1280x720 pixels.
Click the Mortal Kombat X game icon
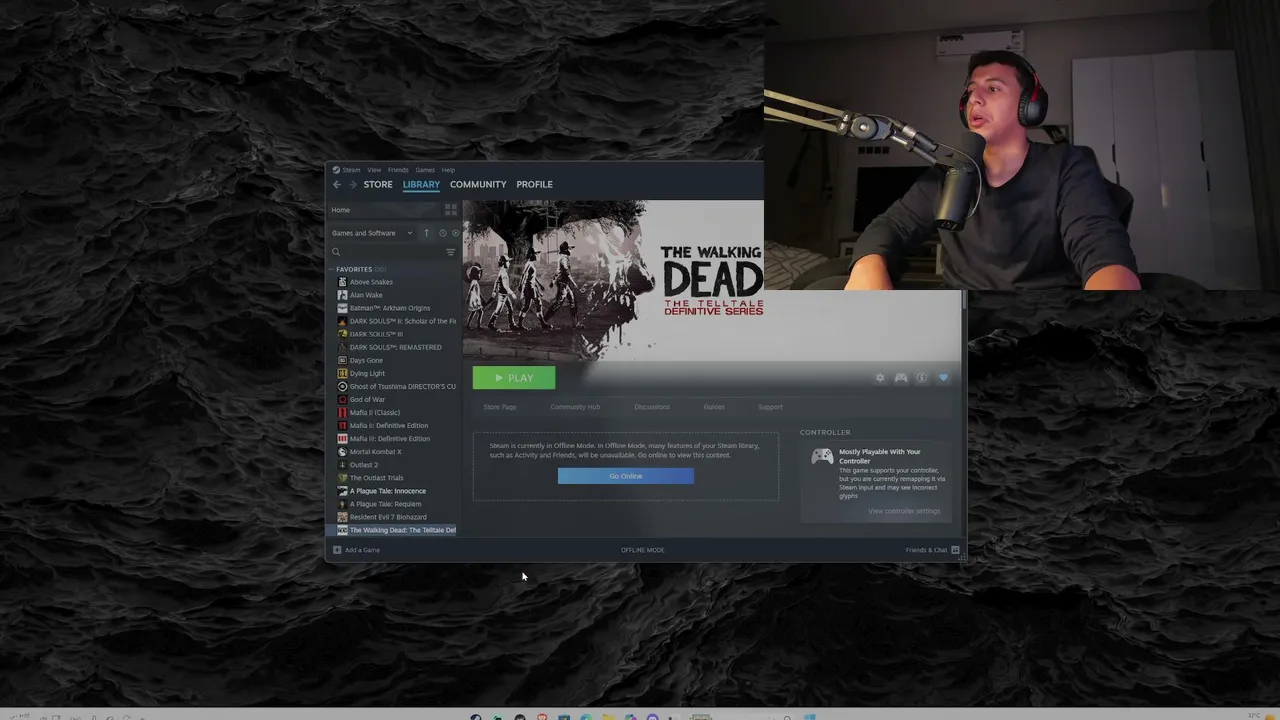coord(342,451)
